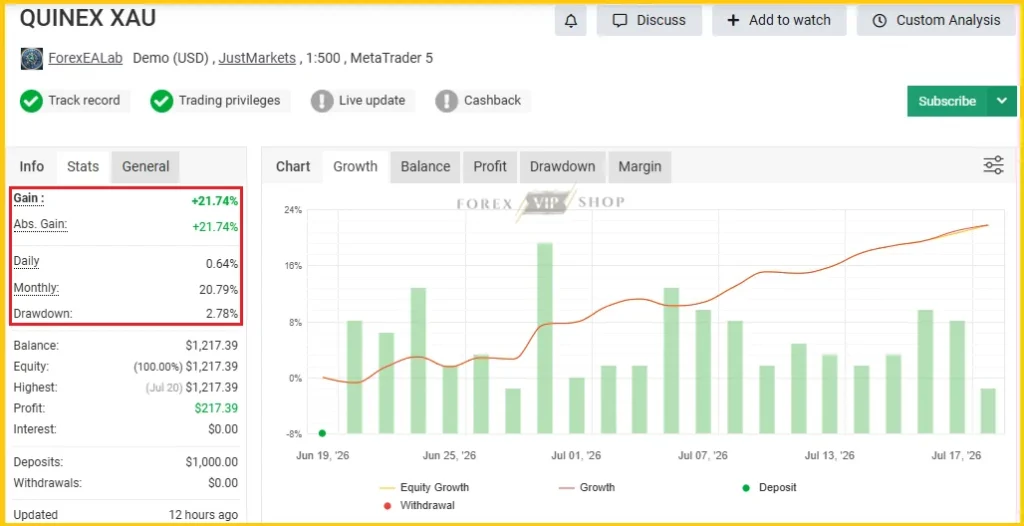Toggle Withdrawal legend entry
Viewport: 1024px width, 526px height.
[x=418, y=505]
